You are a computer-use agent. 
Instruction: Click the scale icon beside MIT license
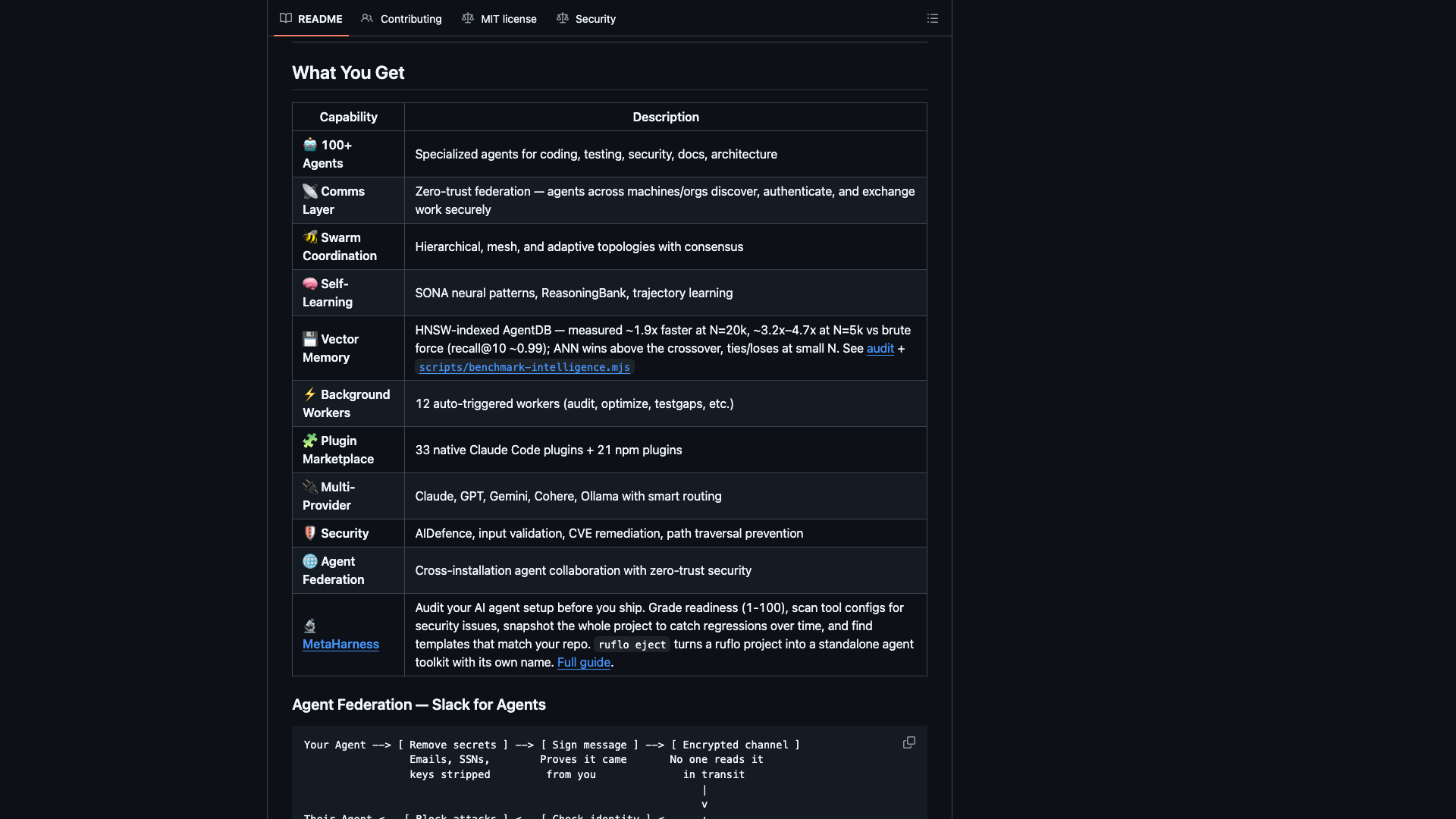tap(468, 18)
